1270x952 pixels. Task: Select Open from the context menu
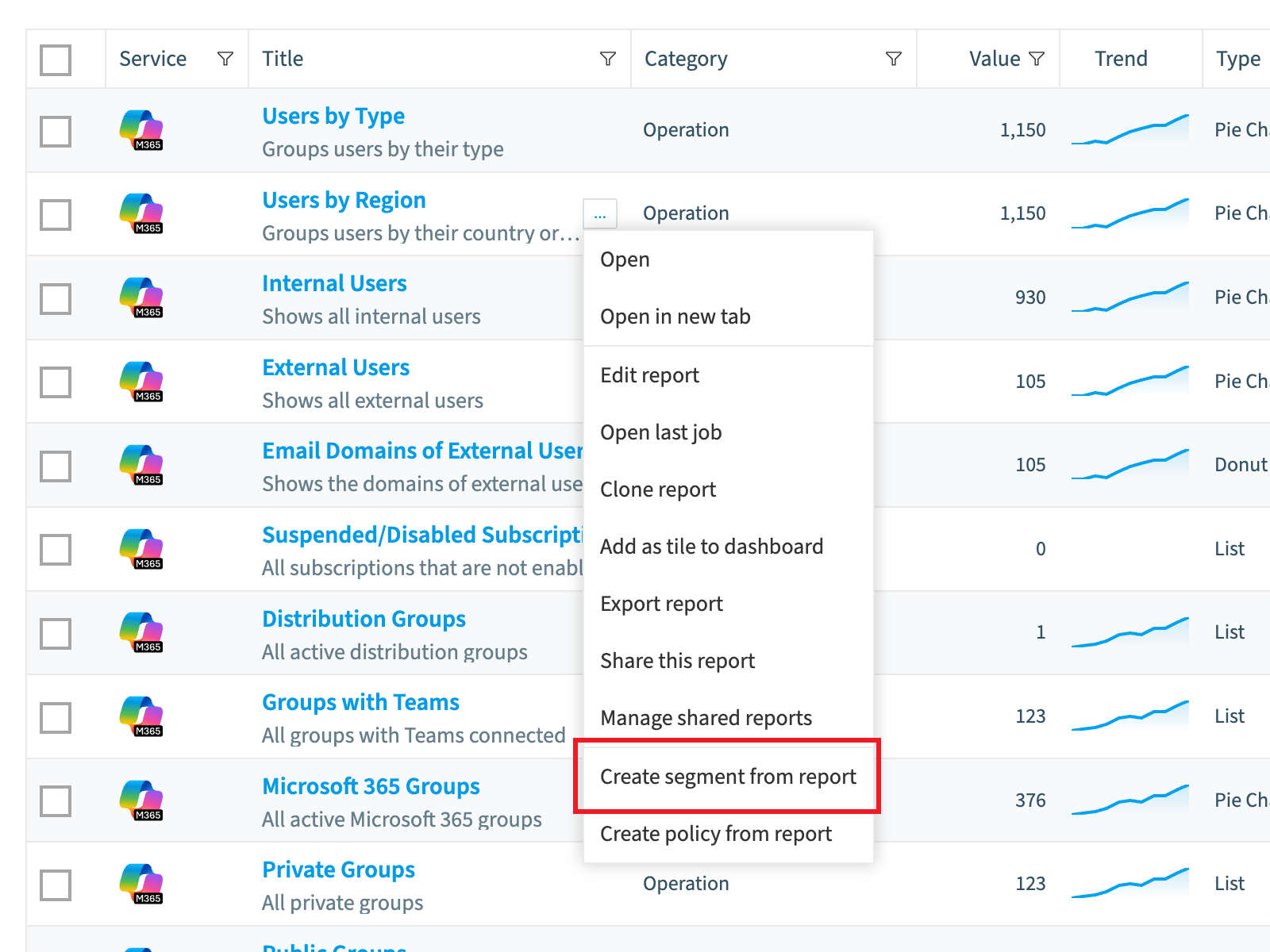[729, 259]
